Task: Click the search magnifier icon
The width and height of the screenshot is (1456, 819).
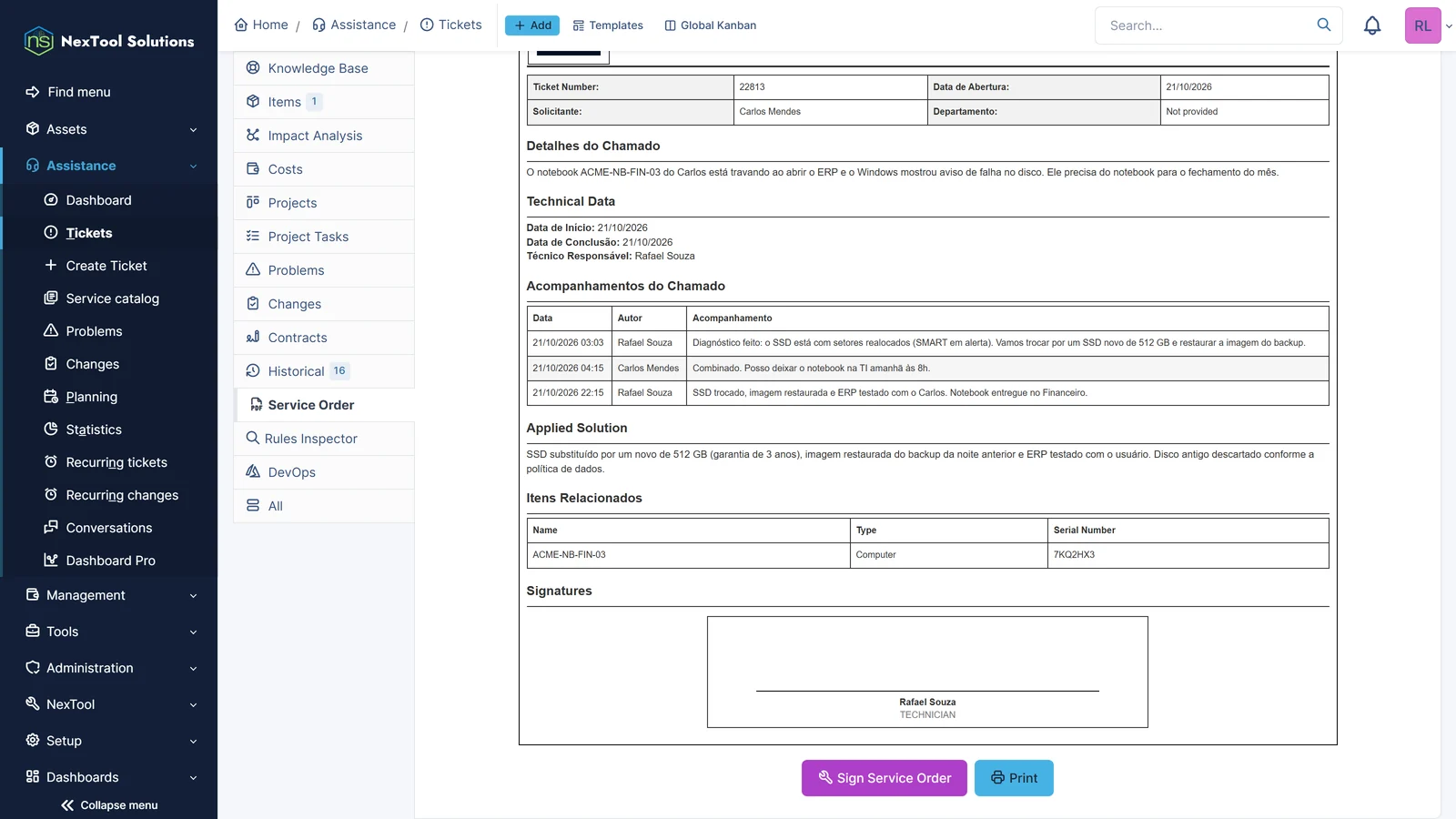Action: coord(1324,25)
